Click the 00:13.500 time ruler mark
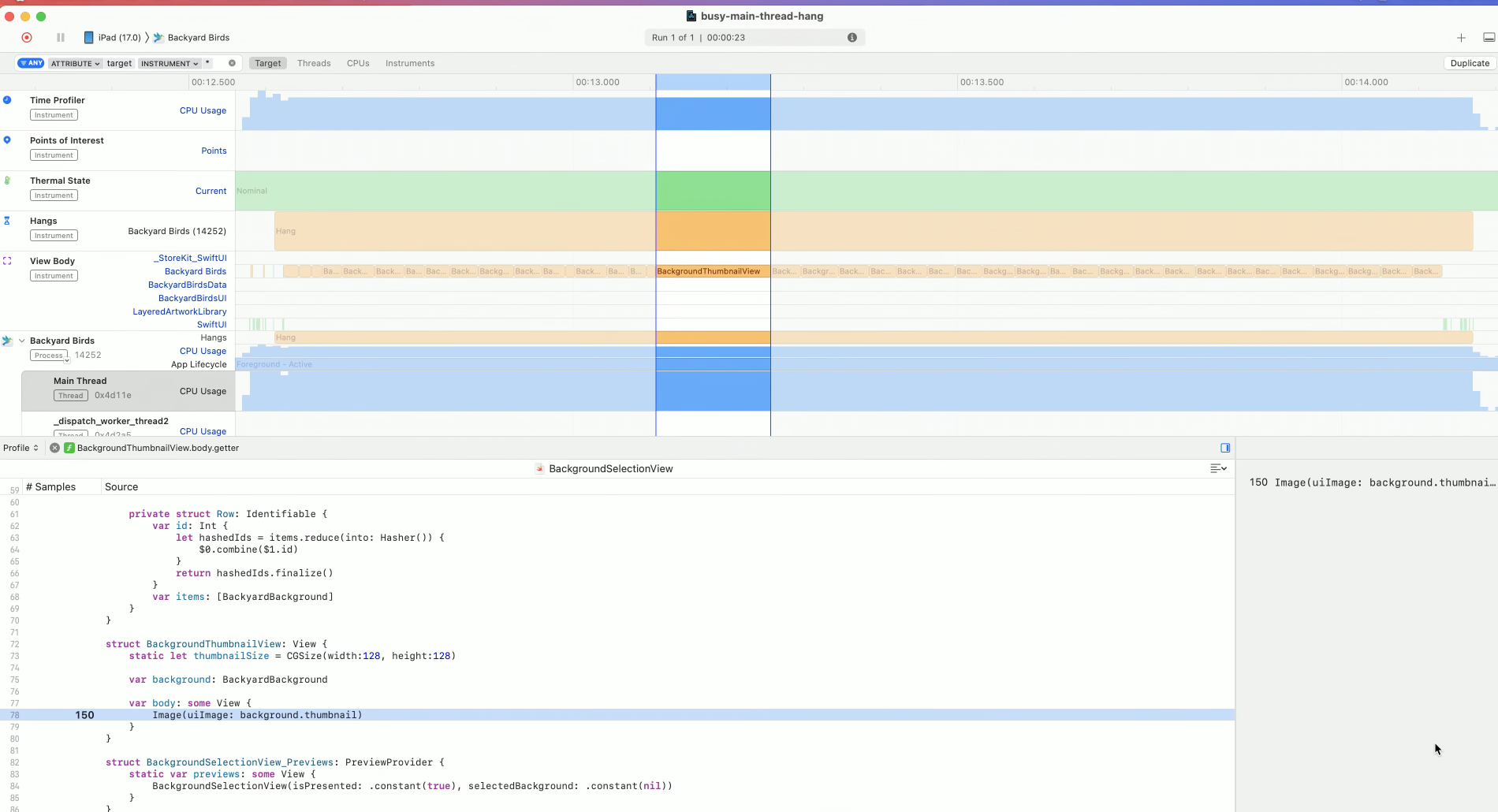 point(982,82)
